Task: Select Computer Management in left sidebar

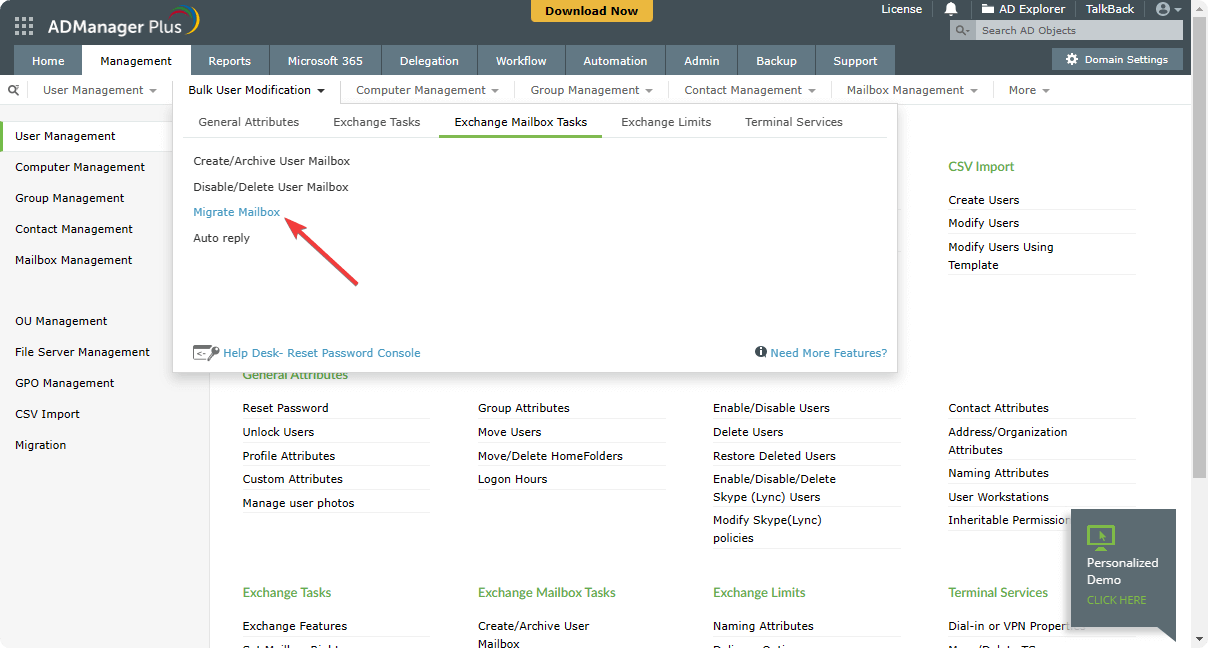Action: point(80,167)
